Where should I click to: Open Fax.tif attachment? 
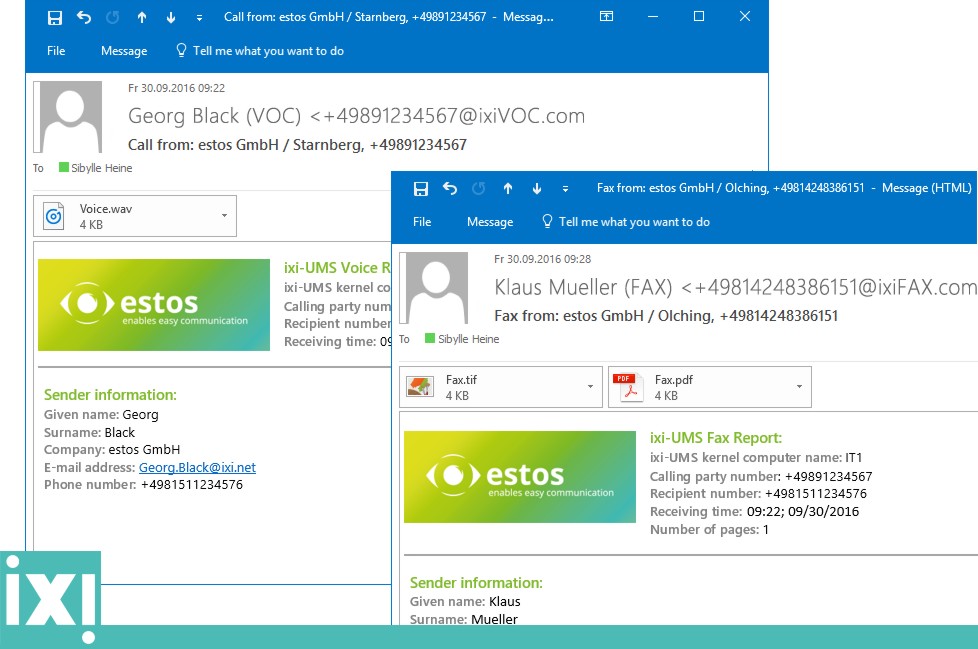point(501,387)
